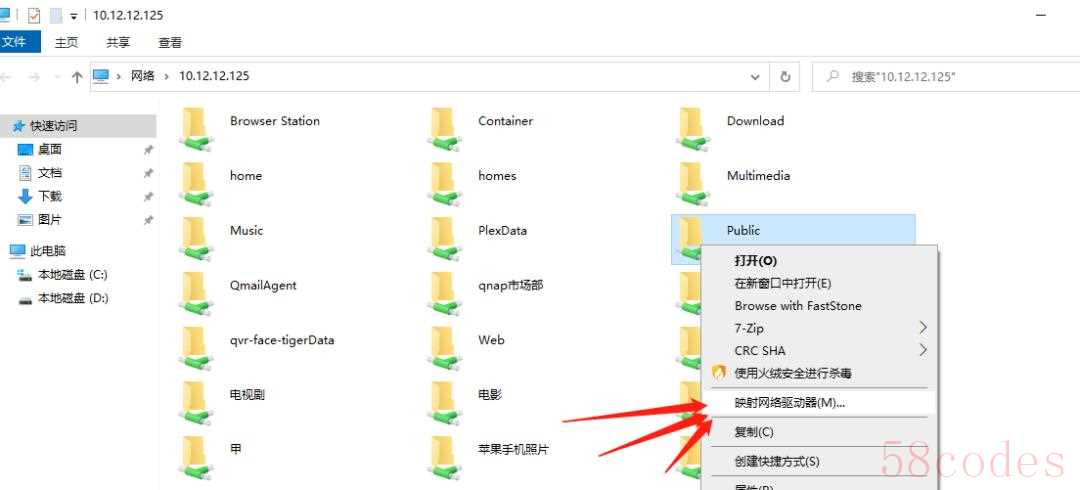Viewport: 1080px width, 490px height.
Task: Select the QmailAgent shared folder icon
Action: [196, 294]
